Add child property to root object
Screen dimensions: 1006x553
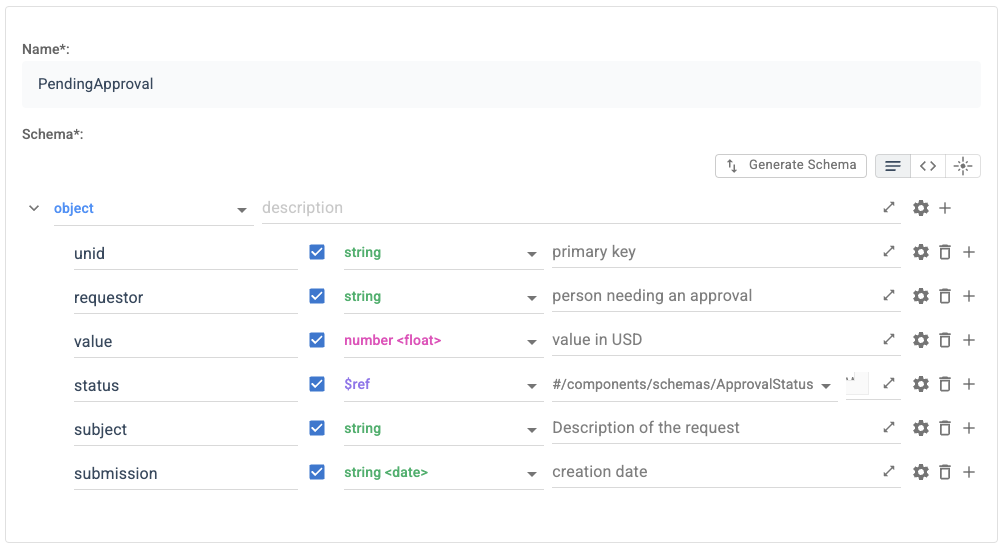pos(945,208)
